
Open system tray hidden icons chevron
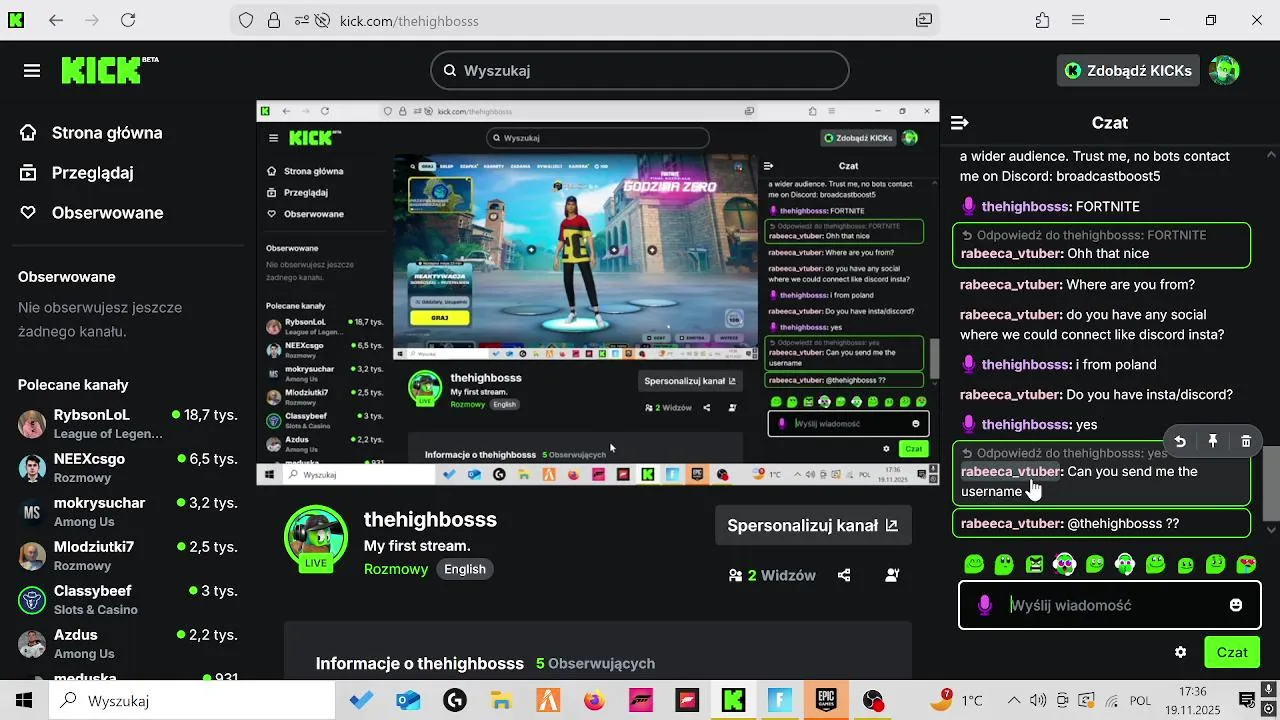tap(1013, 700)
